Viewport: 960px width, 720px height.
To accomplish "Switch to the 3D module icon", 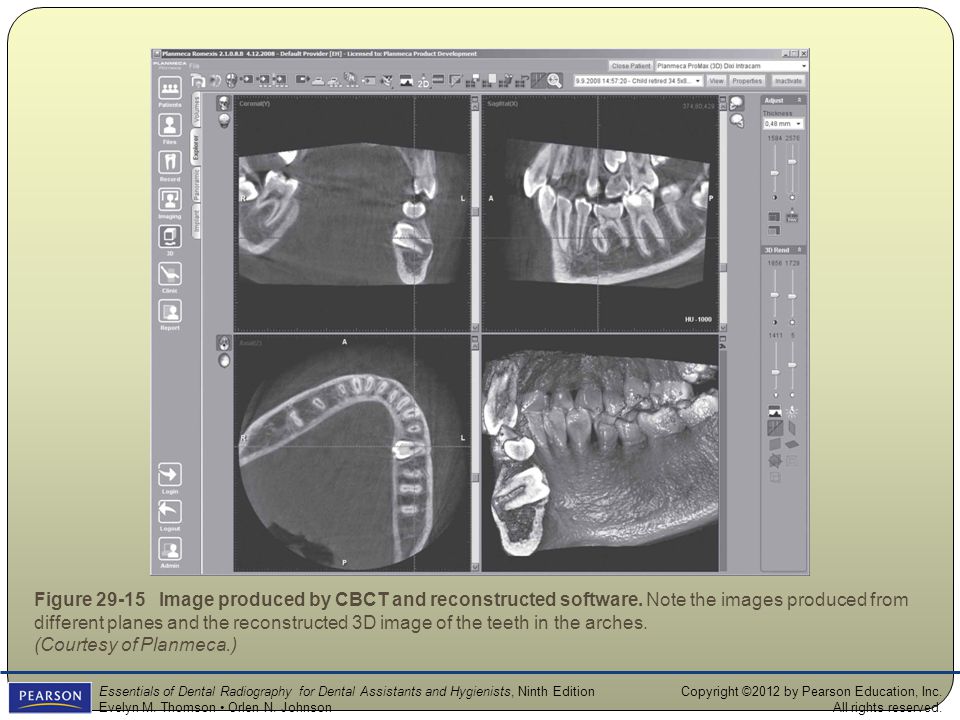I will coord(170,237).
